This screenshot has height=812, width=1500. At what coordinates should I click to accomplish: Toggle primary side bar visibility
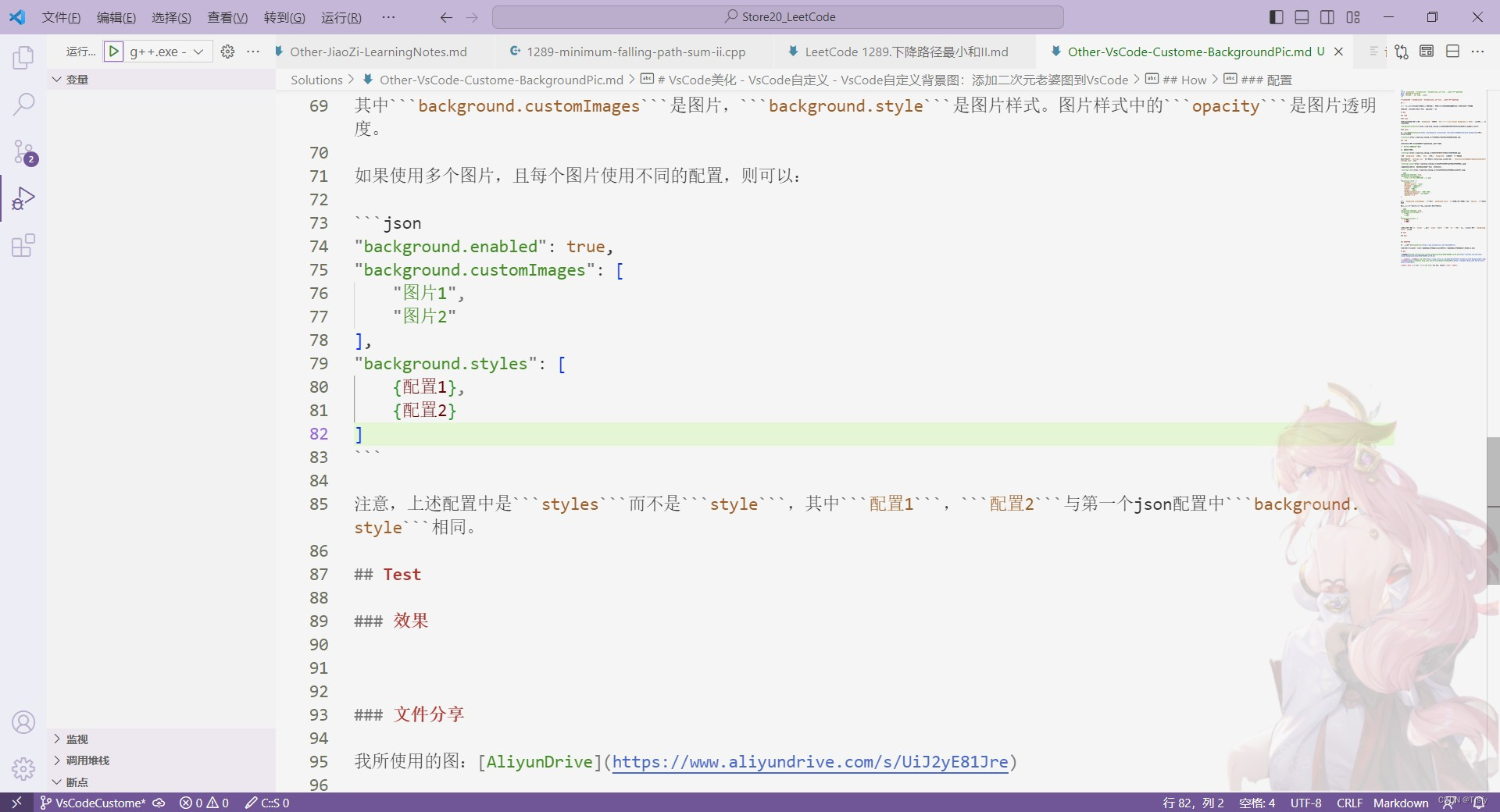pyautogui.click(x=1277, y=17)
